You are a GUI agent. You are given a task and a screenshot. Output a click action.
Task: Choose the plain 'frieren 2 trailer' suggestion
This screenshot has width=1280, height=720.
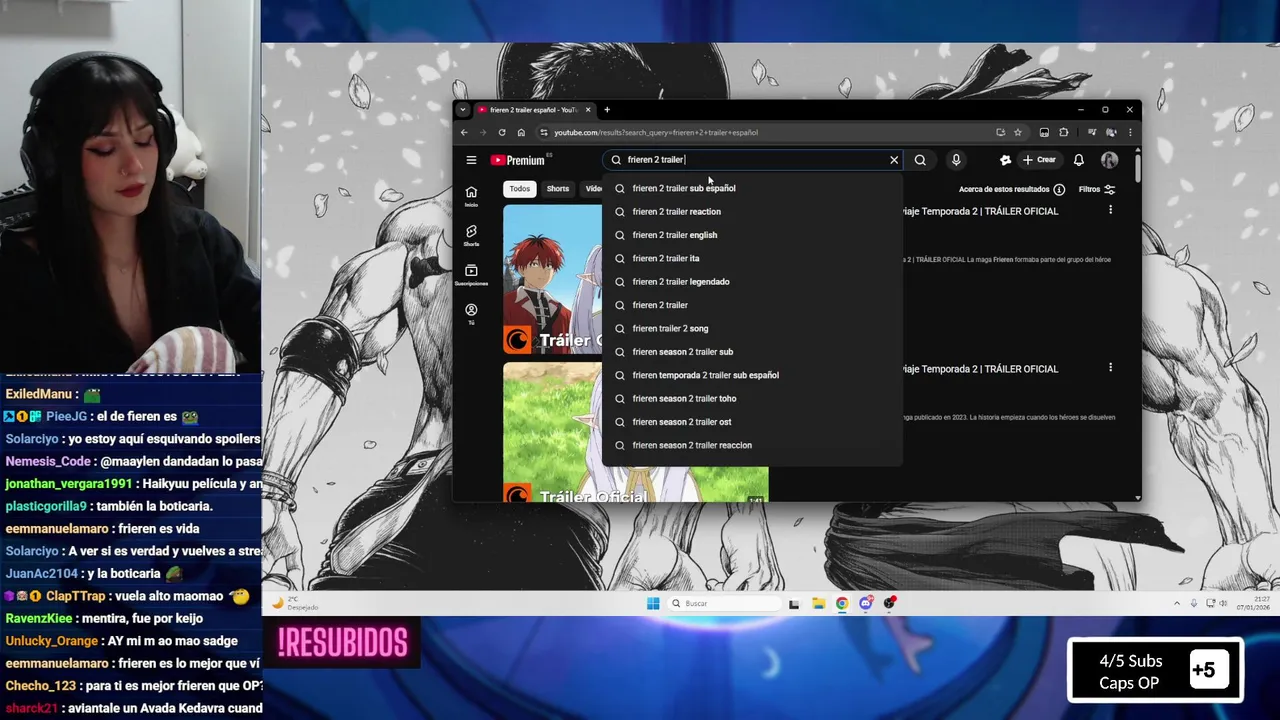[752, 305]
